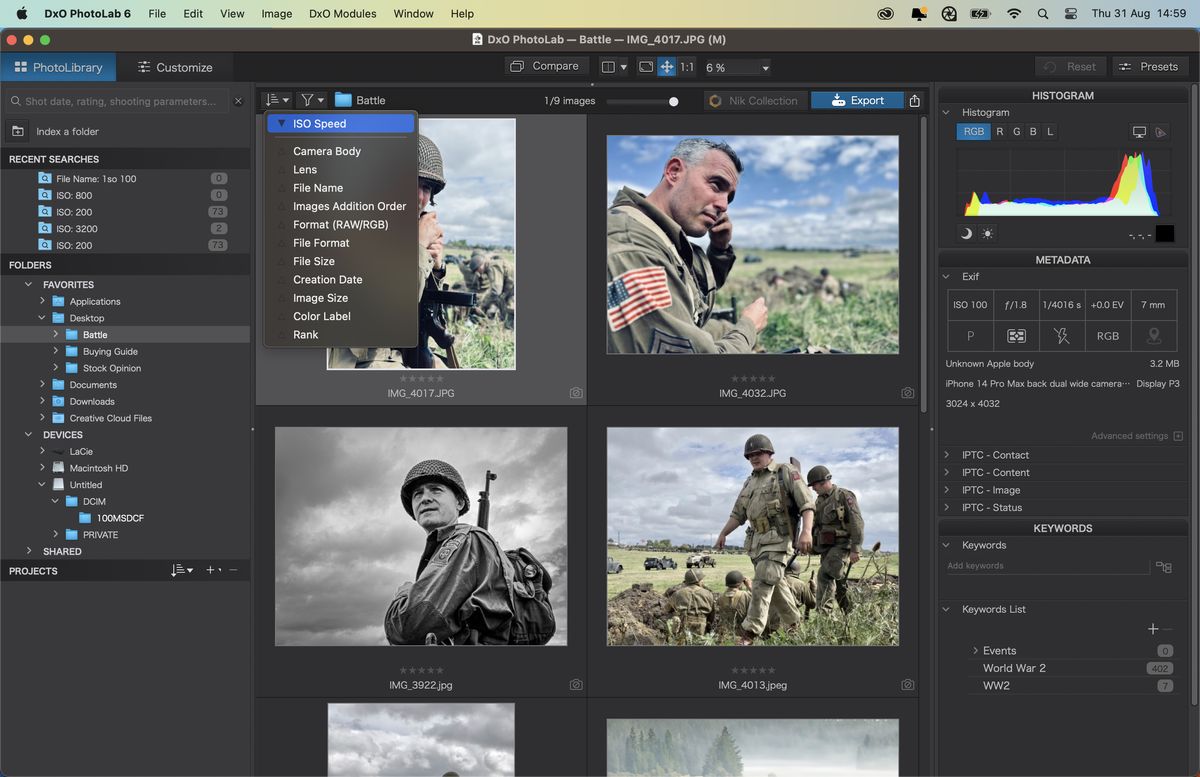Switch to the Customize tab
Screen dimensions: 1200x777
click(x=175, y=67)
